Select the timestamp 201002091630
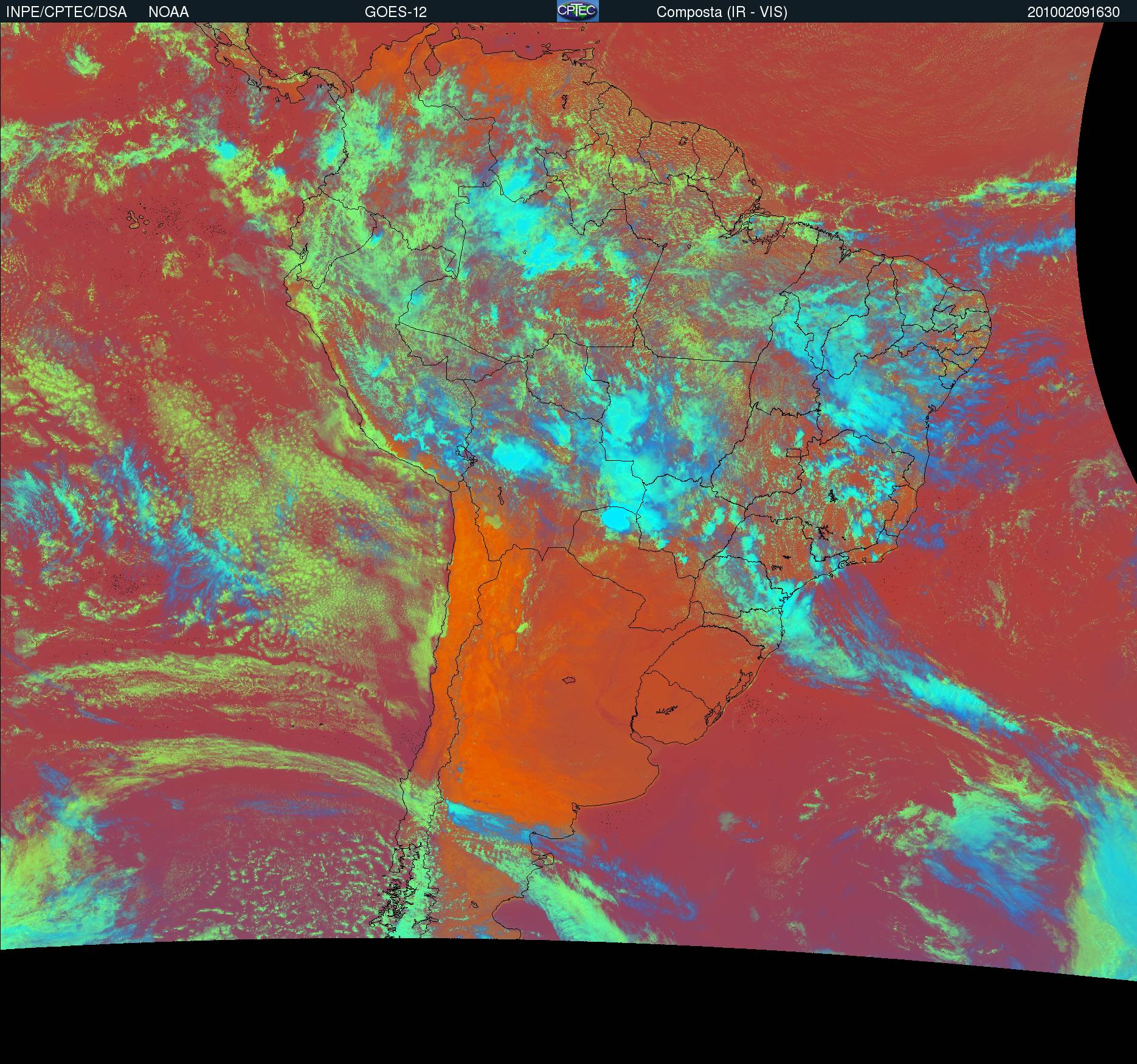Viewport: 1137px width, 1064px height. tap(1074, 12)
